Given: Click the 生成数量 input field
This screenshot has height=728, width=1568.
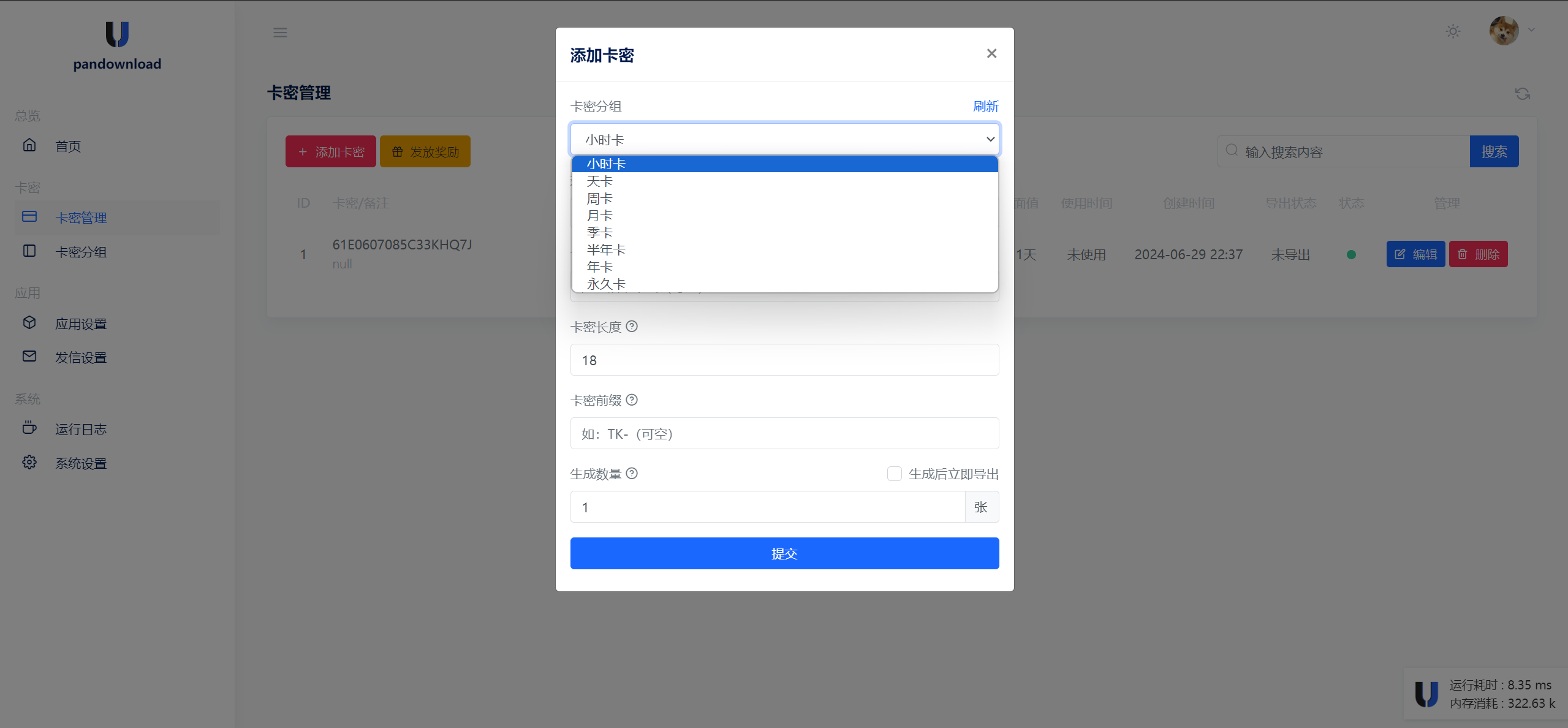Looking at the screenshot, I should point(766,507).
